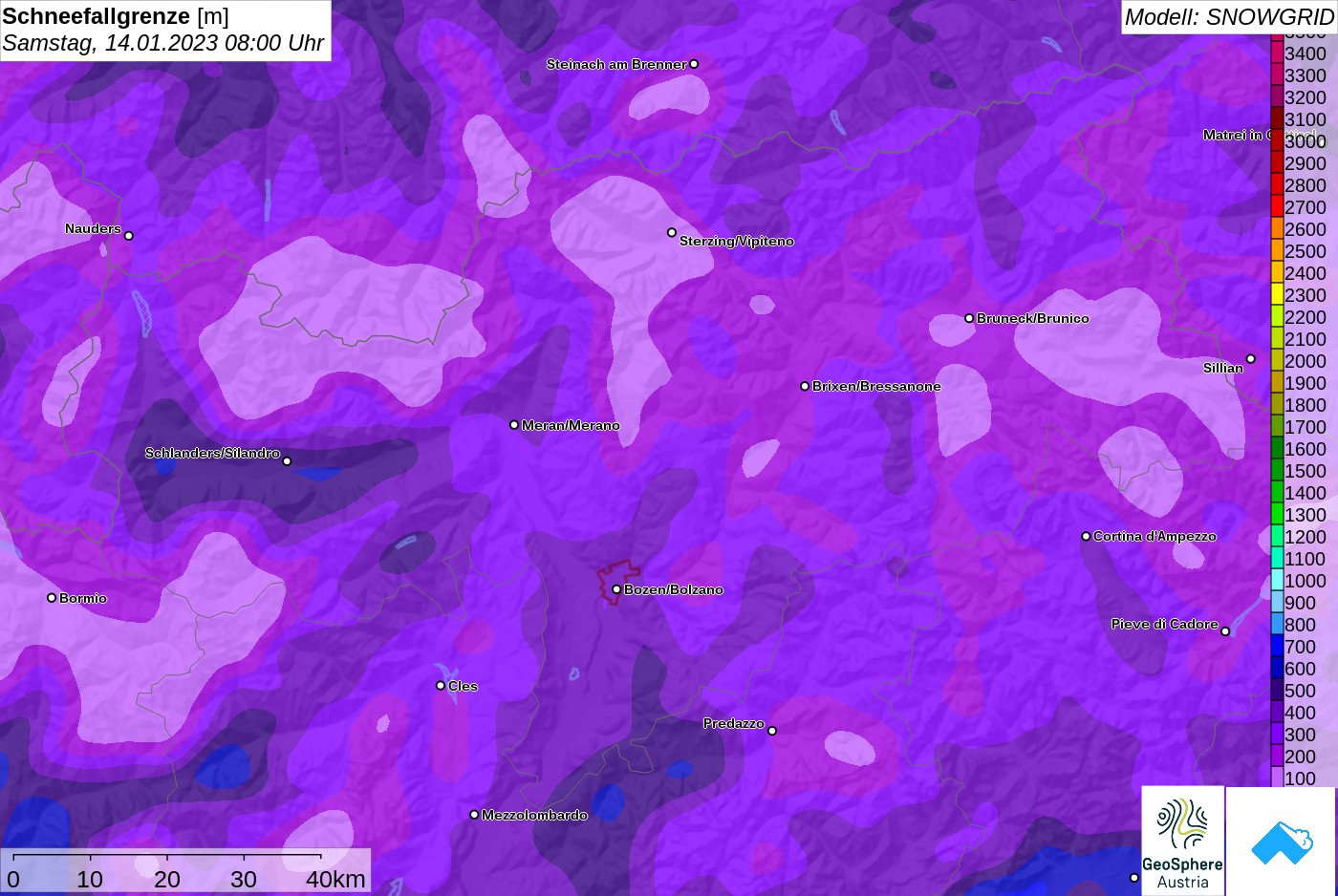Click the Nauders town label

coord(93,228)
